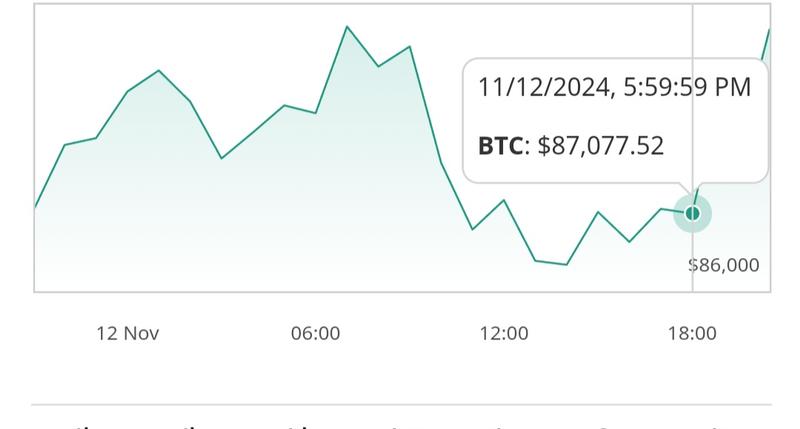800x429 pixels.
Task: Click the second-highest peak just before the steep drop
Action: click(x=410, y=46)
